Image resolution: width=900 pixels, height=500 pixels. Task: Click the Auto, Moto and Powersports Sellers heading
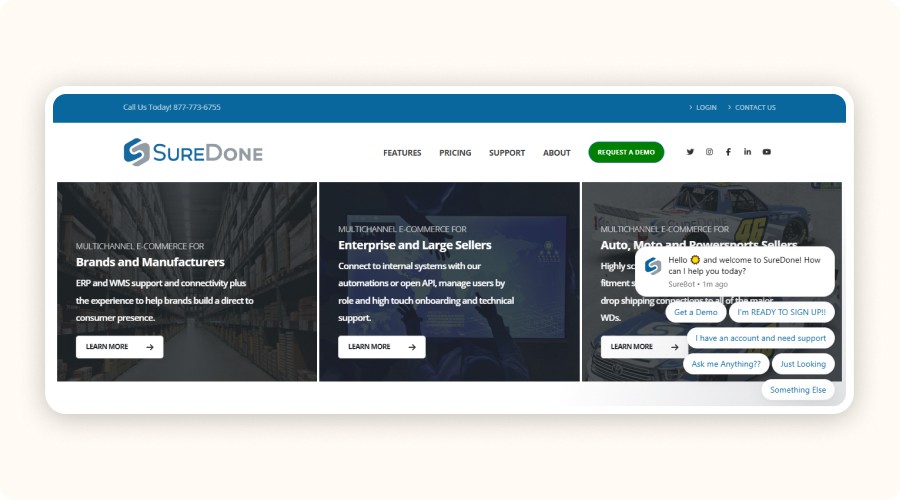click(x=699, y=245)
